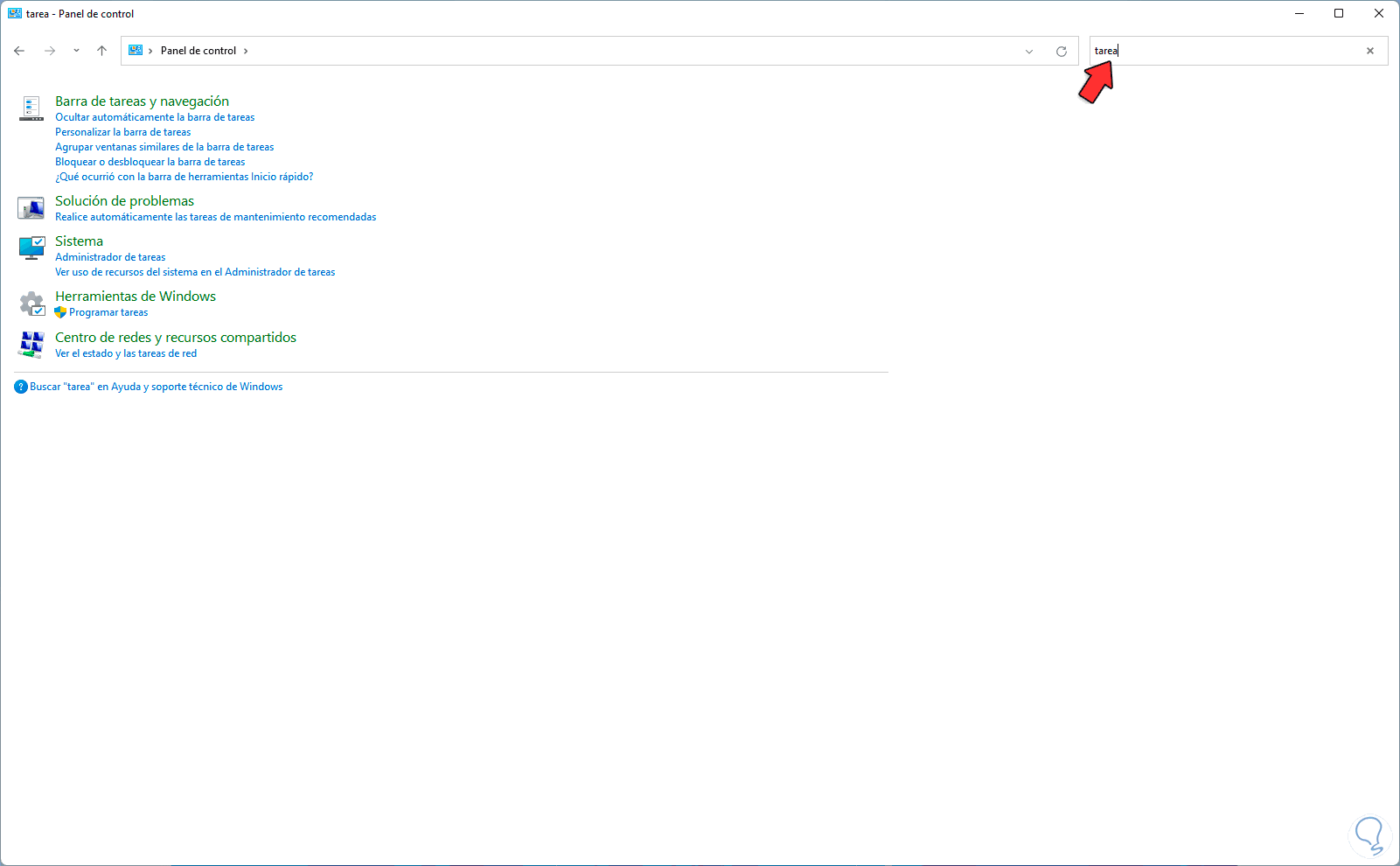Click the Solución de problemas icon
The image size is (1400, 866).
point(31,208)
